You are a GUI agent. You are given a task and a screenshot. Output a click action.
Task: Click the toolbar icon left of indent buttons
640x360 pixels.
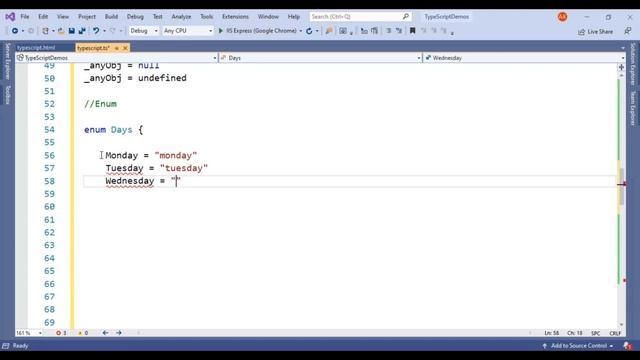point(343,31)
